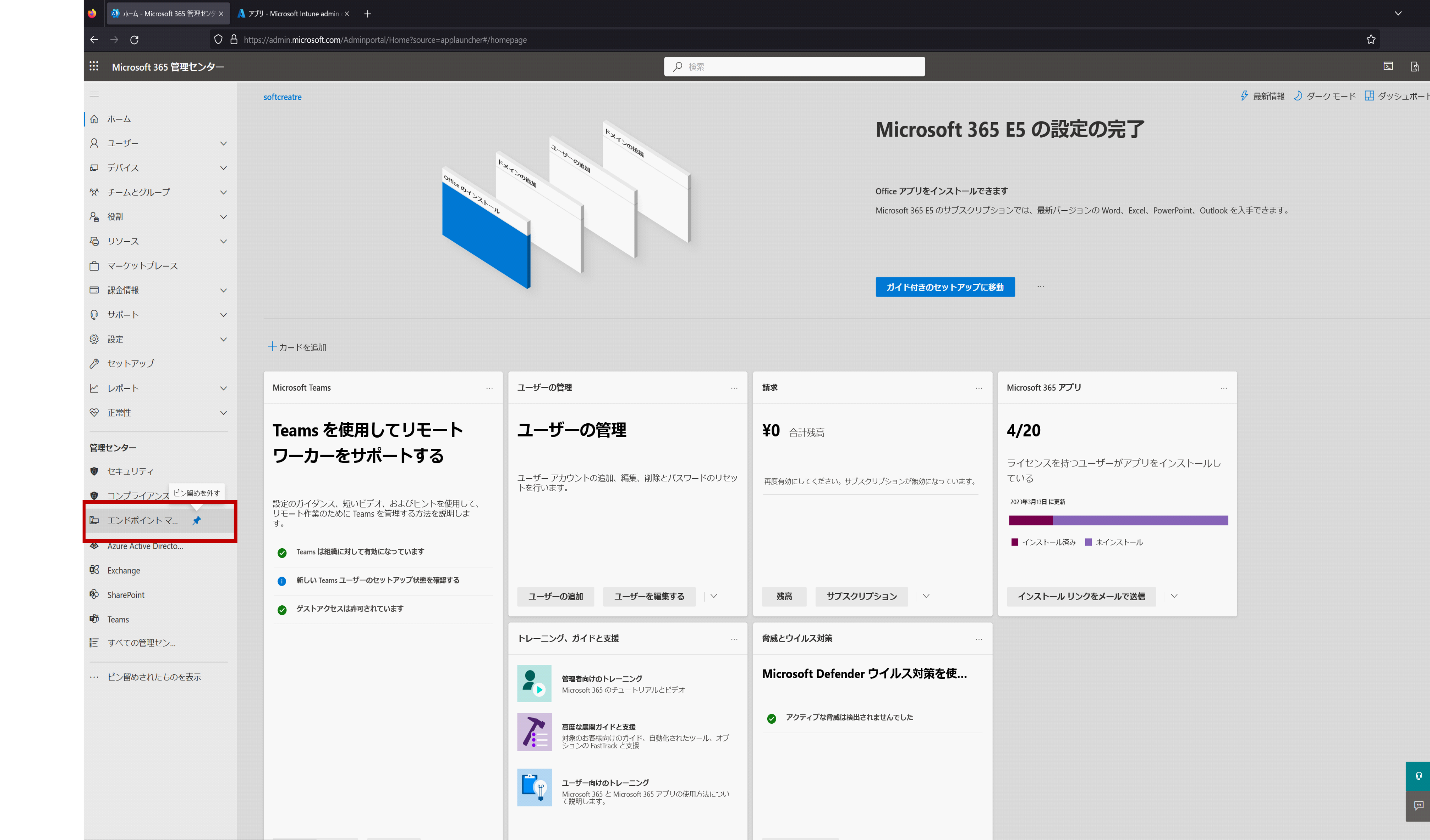Image resolution: width=1430 pixels, height=840 pixels.
Task: Focus the 検索 search box
Action: [794, 66]
